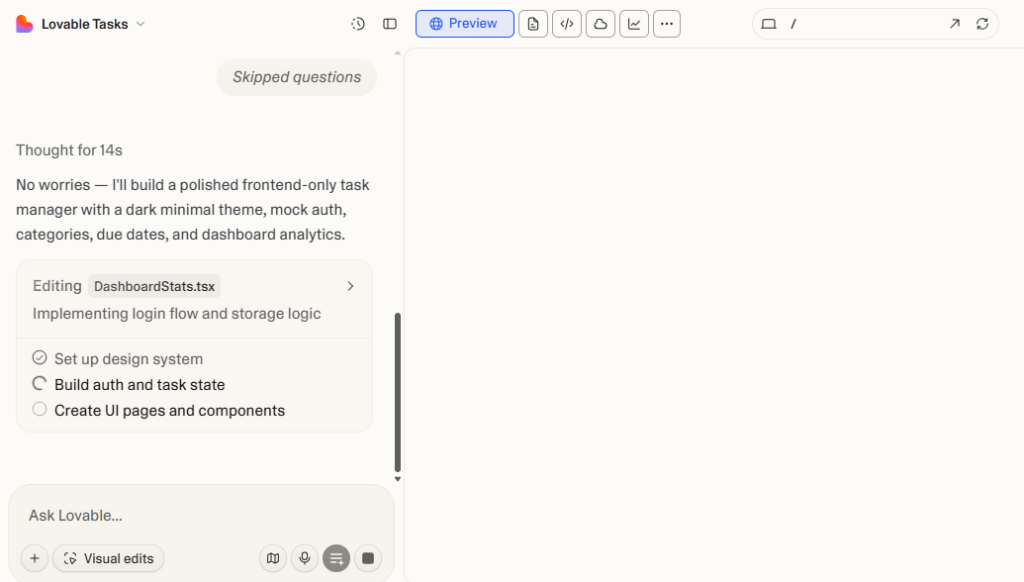
Task: Activate the microphone icon in the chat box
Action: point(305,558)
